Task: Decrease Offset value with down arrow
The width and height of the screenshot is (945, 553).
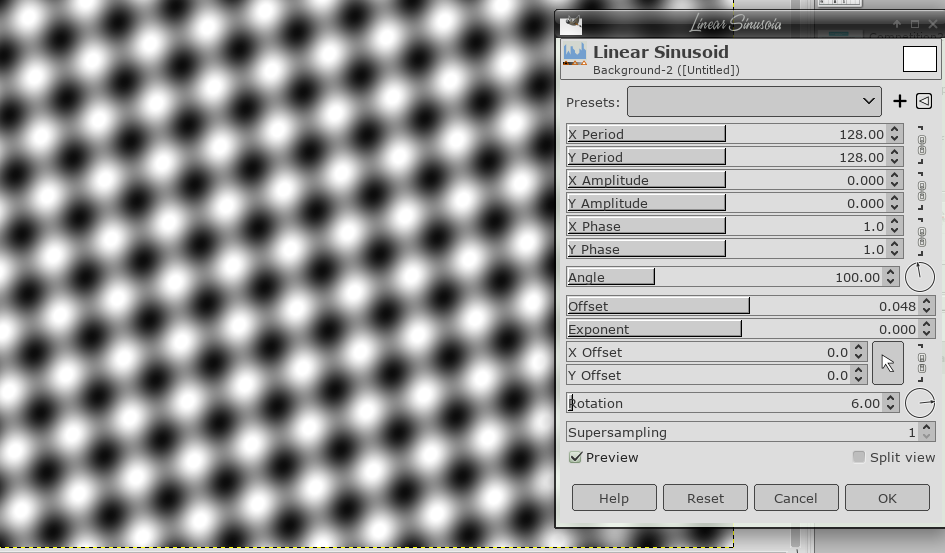Action: coord(927,310)
